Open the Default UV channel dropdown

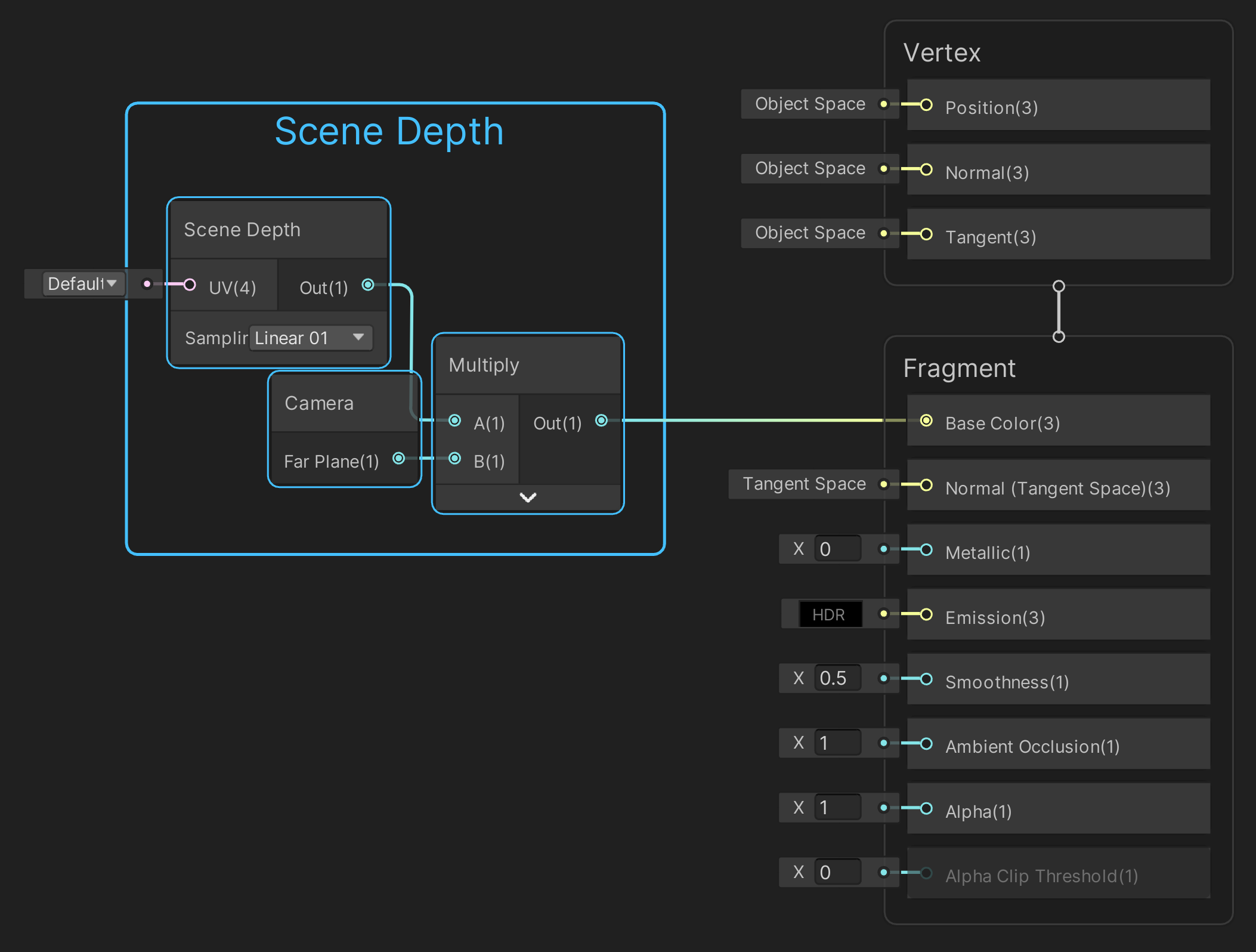(83, 284)
